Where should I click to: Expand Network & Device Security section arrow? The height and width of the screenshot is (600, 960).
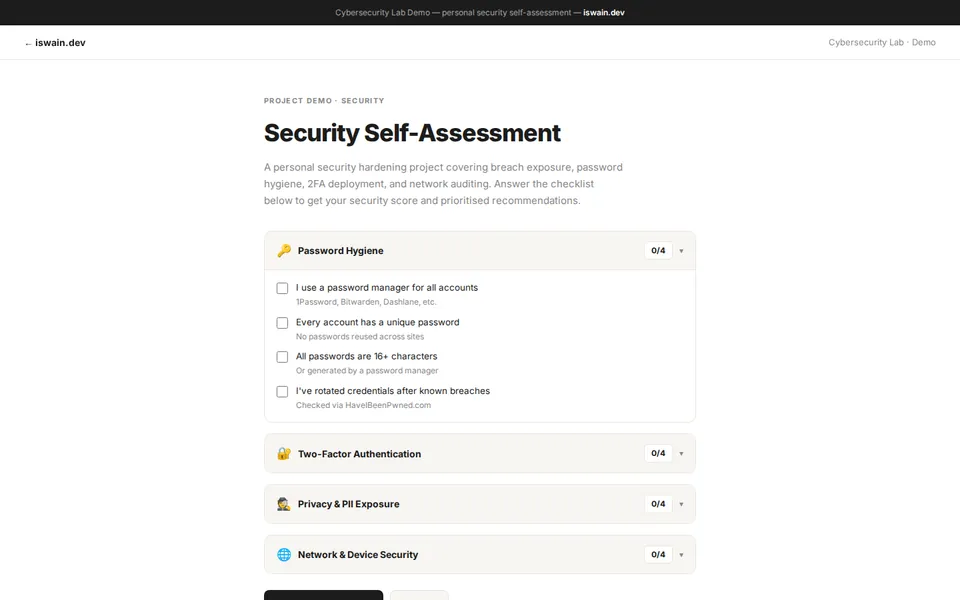click(x=681, y=555)
